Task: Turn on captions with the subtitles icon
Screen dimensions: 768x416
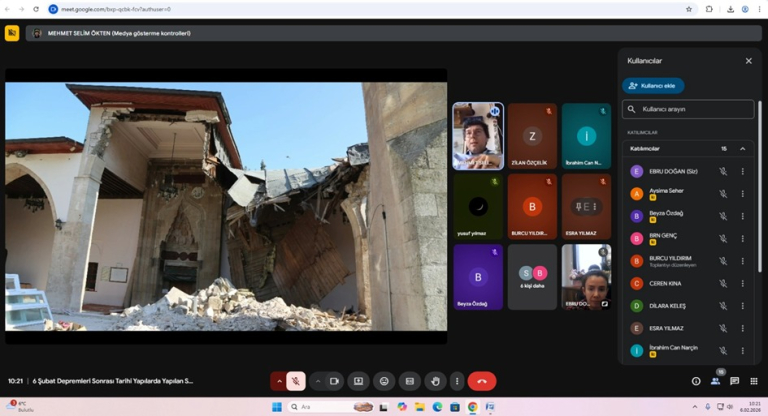Action: 409,381
